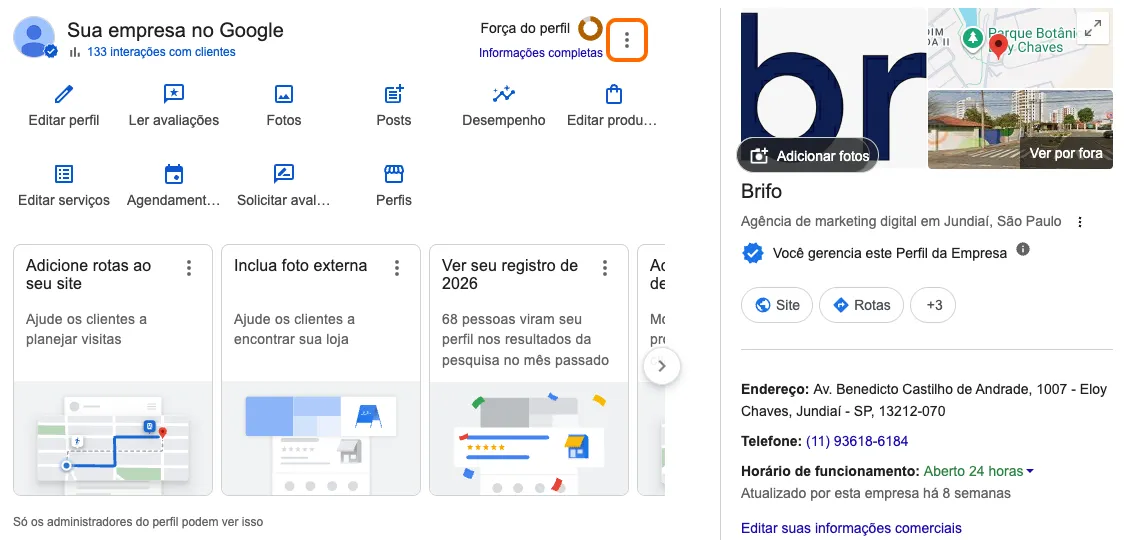This screenshot has height=540, width=1130.
Task: Click 'Só os administradores do perfil' note
Action: pos(138,521)
